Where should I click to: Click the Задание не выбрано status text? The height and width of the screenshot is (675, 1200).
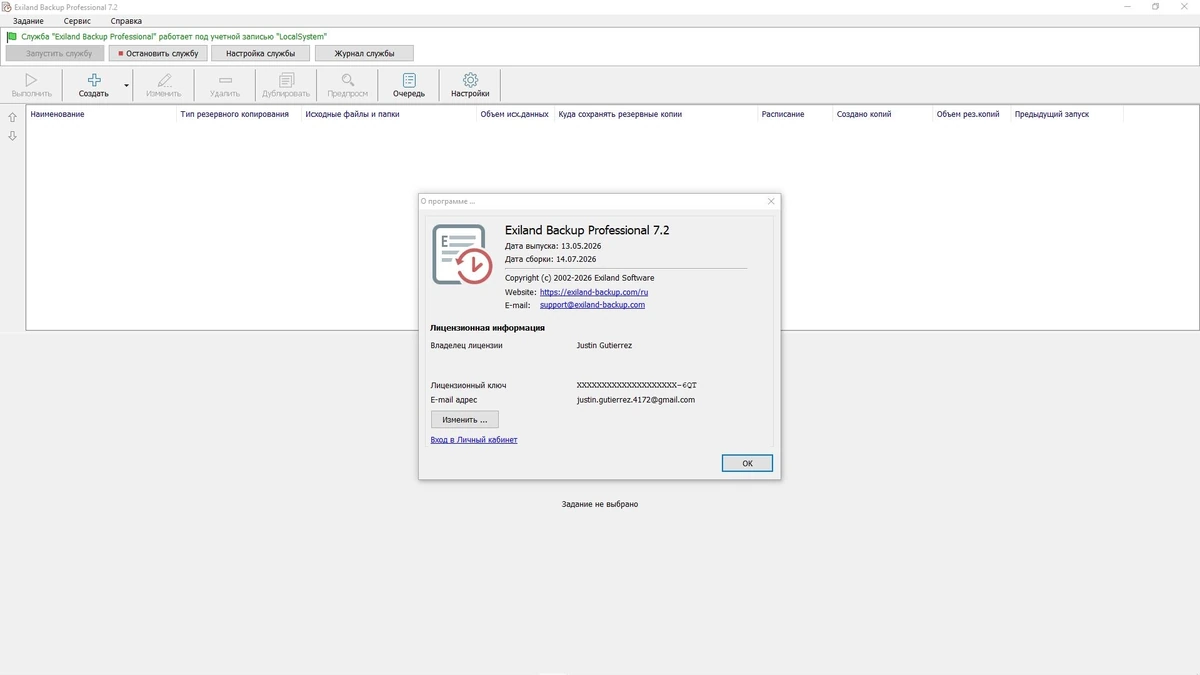[600, 504]
